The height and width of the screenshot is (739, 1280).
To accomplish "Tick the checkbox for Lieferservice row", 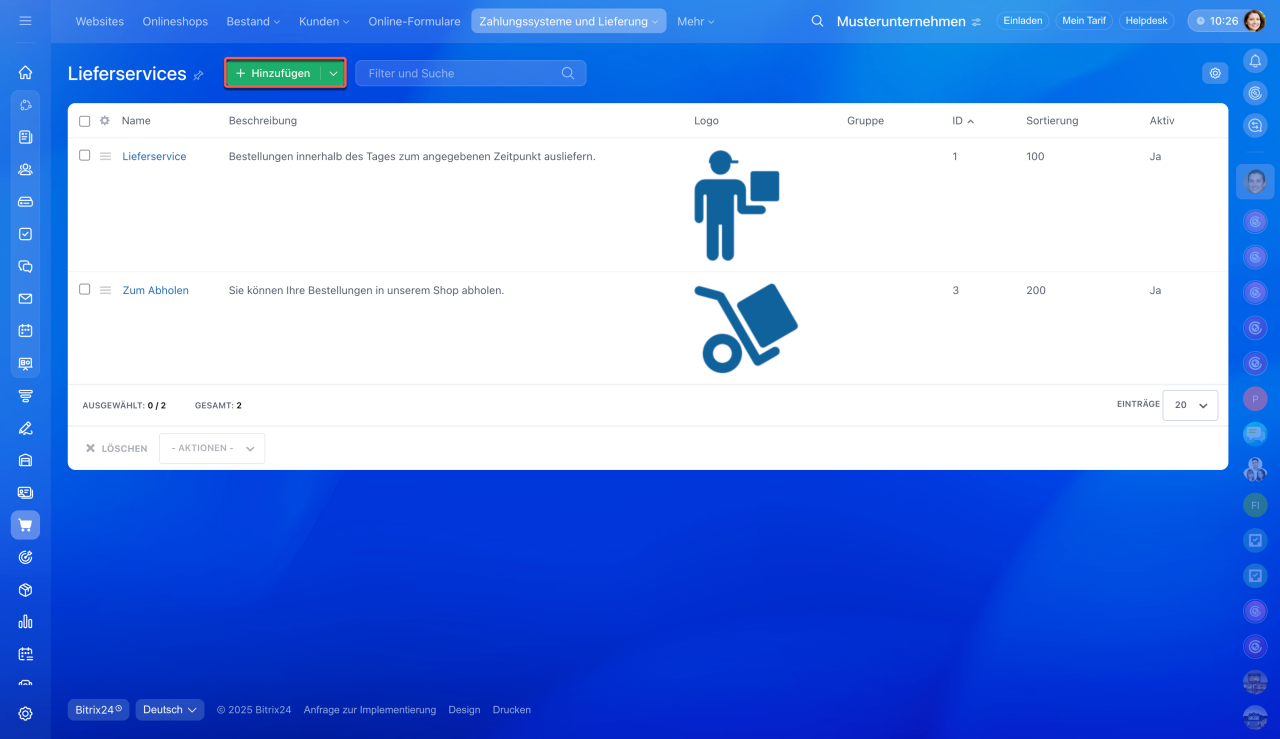I will pos(85,155).
